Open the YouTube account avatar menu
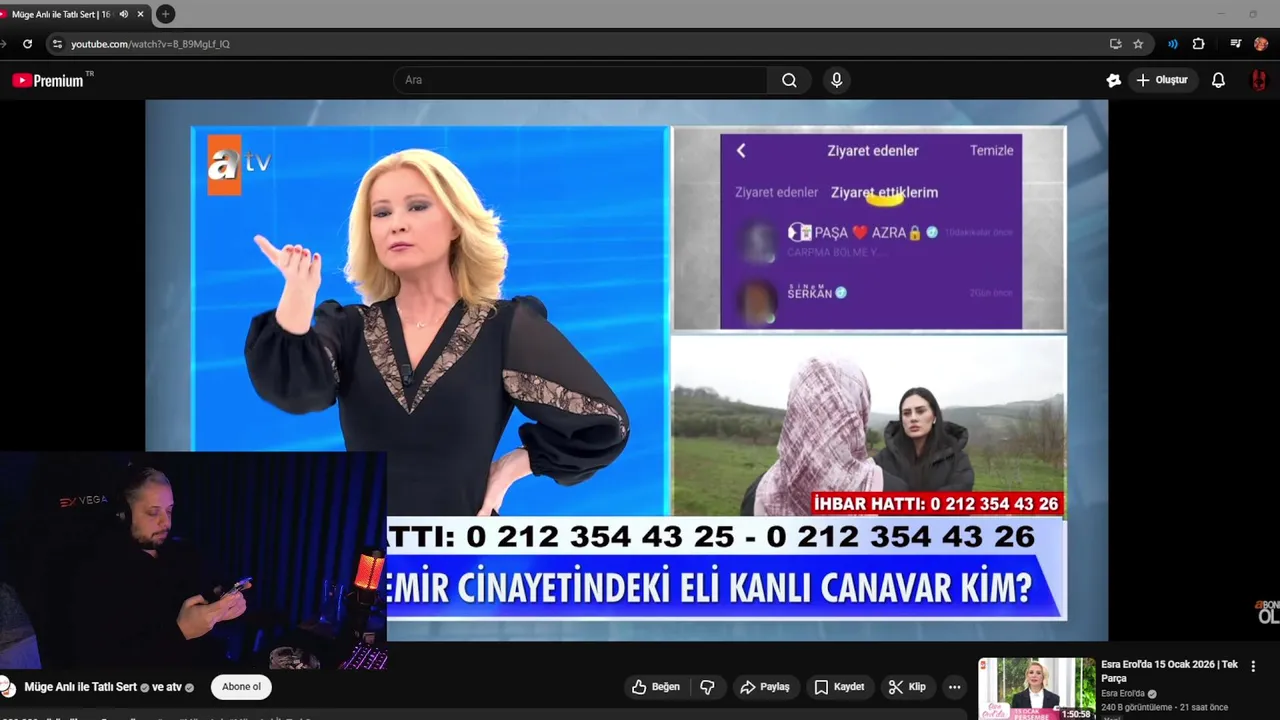Screen dimensions: 1280x720 1259,80
